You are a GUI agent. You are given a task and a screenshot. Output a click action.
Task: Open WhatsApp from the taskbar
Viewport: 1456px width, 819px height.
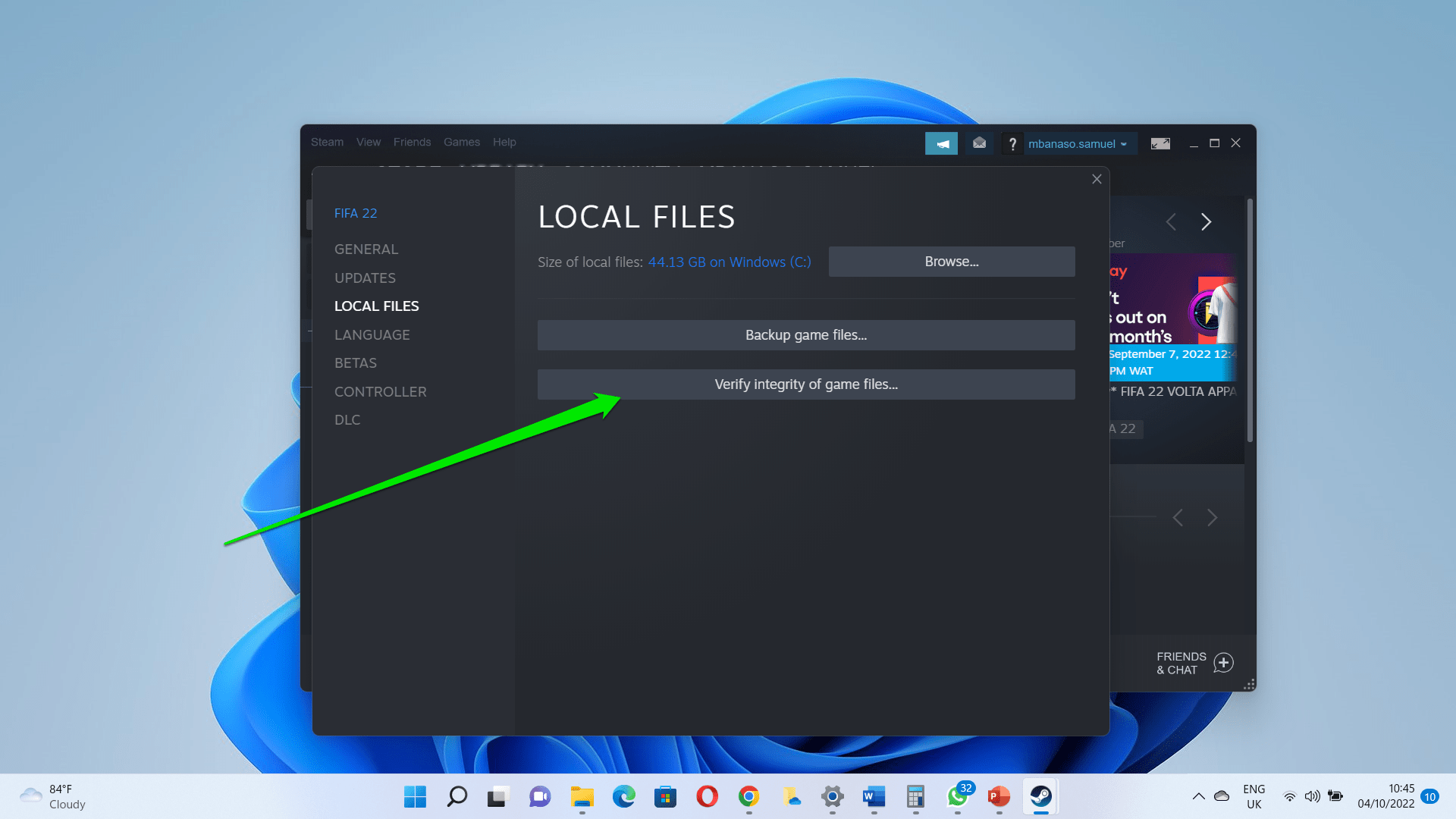pyautogui.click(x=957, y=796)
